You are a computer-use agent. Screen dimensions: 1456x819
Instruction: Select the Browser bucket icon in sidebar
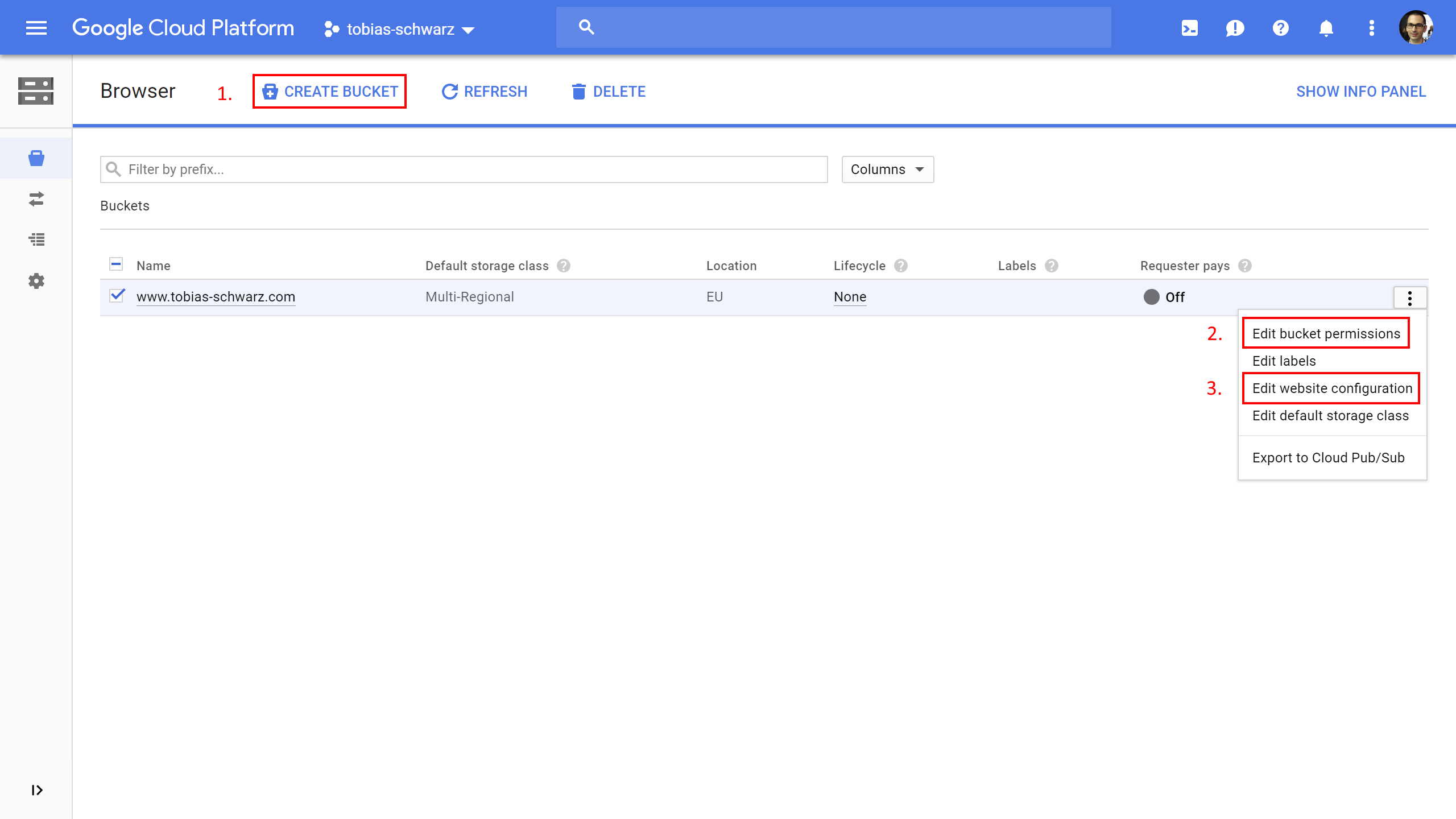[x=36, y=158]
